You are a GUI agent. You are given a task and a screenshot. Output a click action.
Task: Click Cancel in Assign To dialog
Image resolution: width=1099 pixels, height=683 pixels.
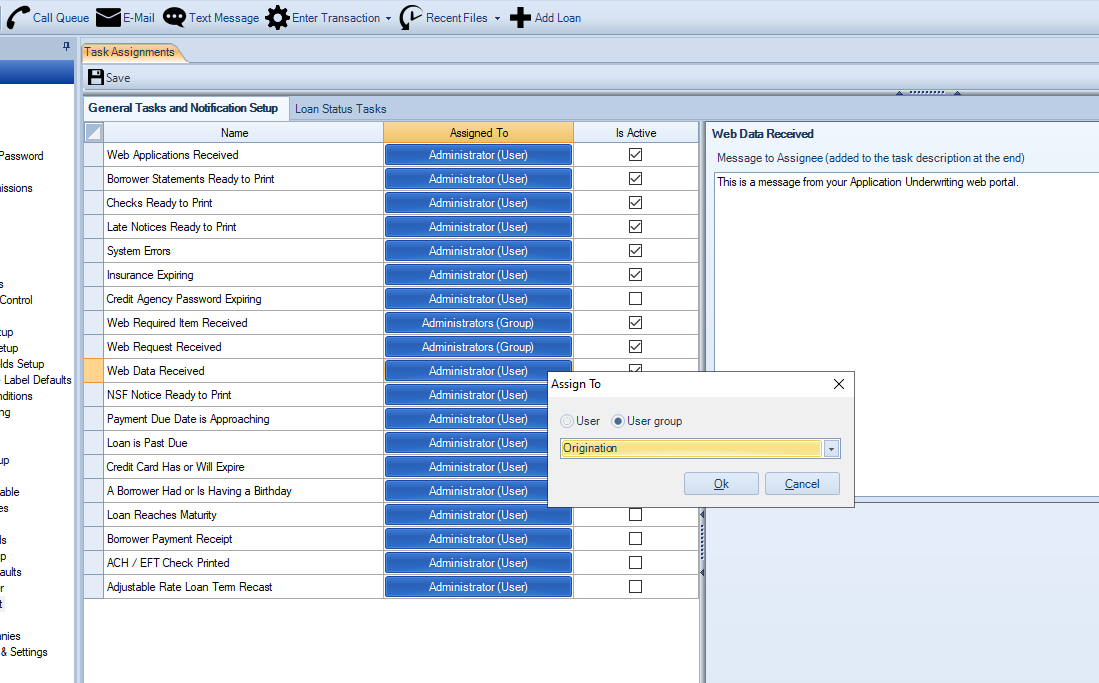[802, 484]
